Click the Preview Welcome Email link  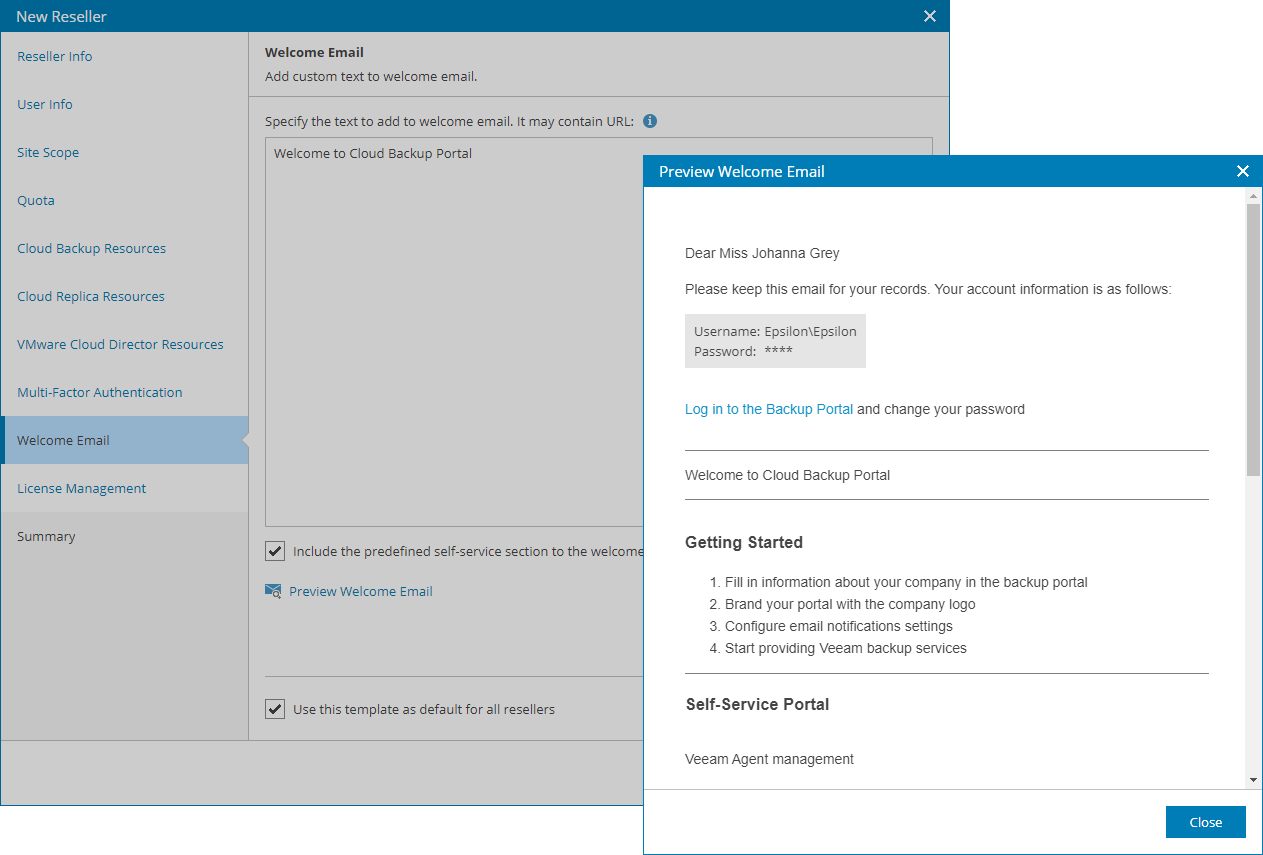coord(361,591)
